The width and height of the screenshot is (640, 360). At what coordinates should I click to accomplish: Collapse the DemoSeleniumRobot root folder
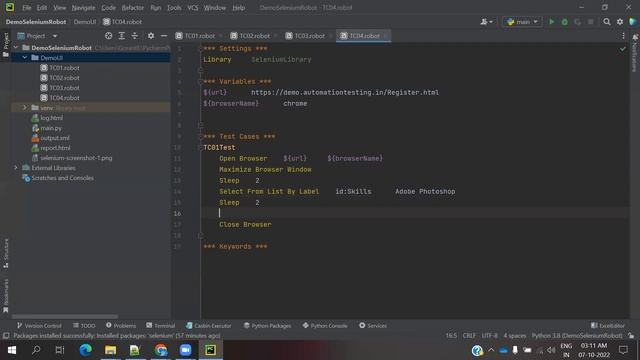(x=16, y=48)
